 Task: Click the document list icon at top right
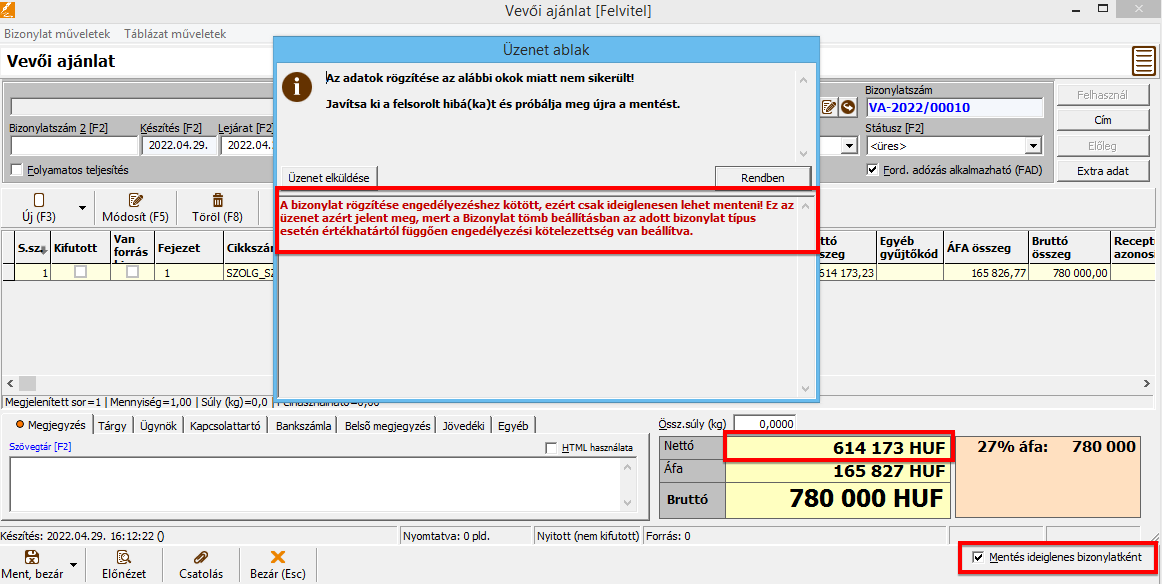point(1143,61)
